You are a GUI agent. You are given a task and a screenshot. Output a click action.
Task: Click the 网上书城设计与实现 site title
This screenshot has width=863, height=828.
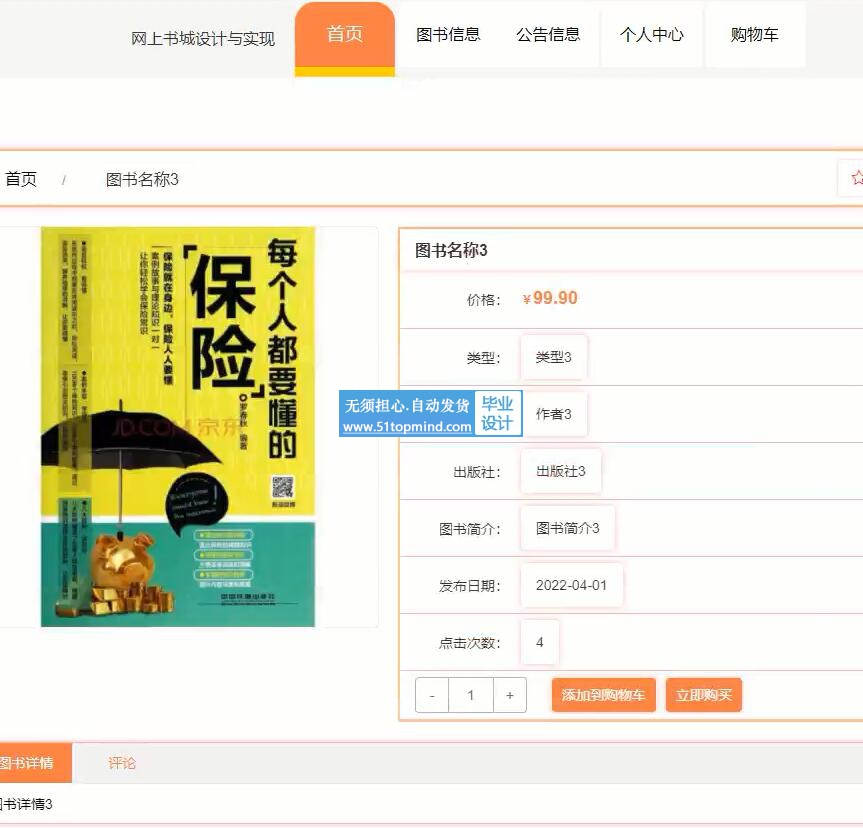(203, 39)
